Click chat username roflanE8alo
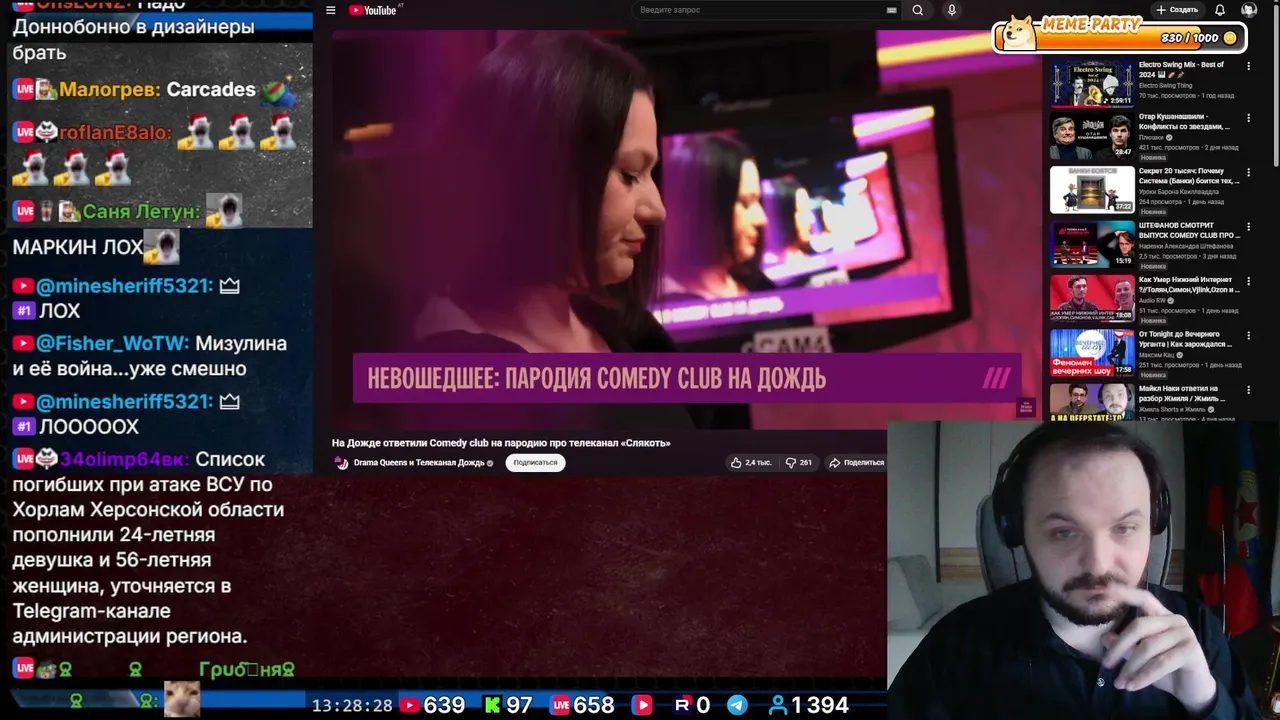 115,132
